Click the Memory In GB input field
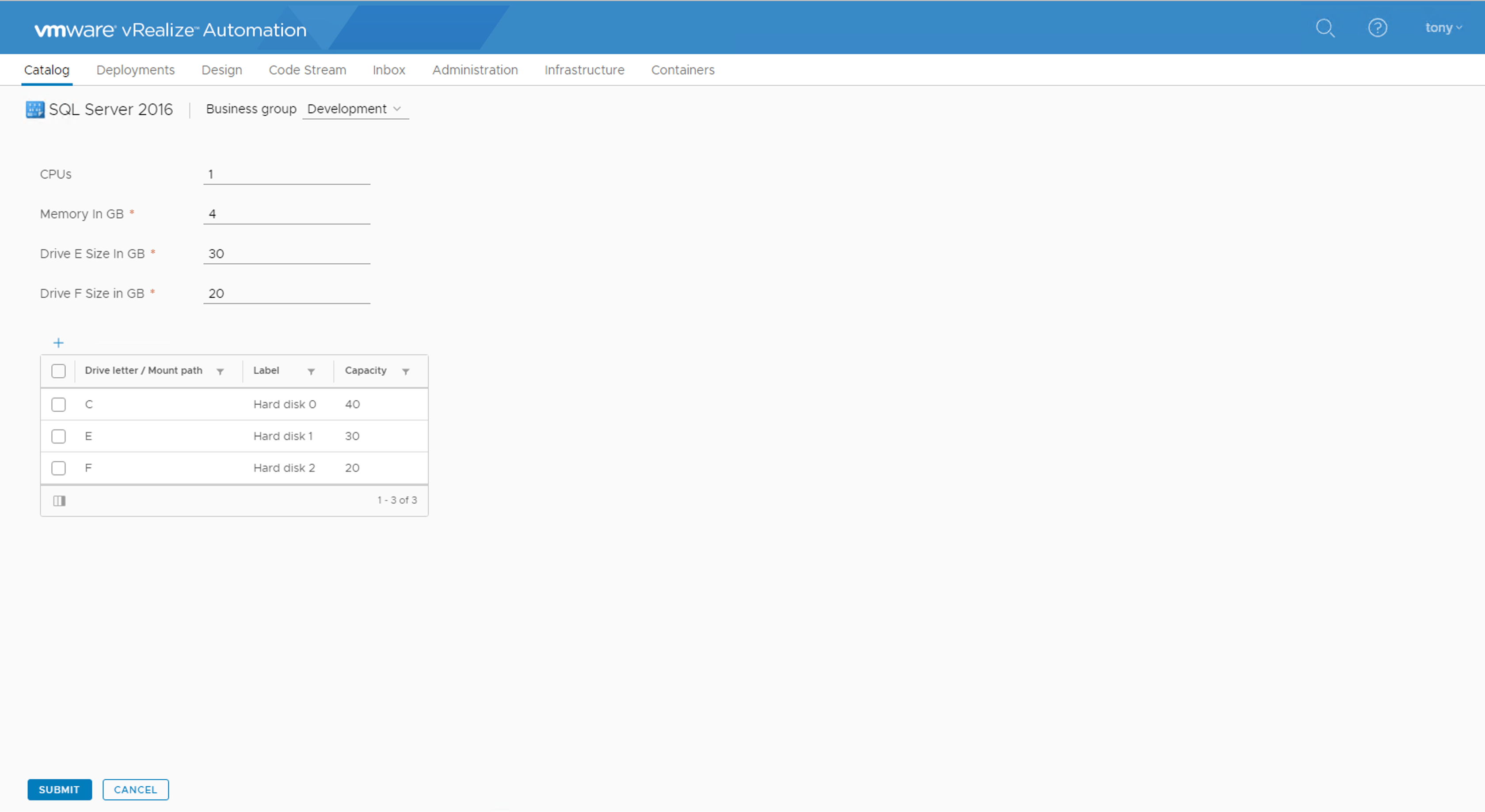Viewport: 1485px width, 812px height. pyautogui.click(x=286, y=214)
